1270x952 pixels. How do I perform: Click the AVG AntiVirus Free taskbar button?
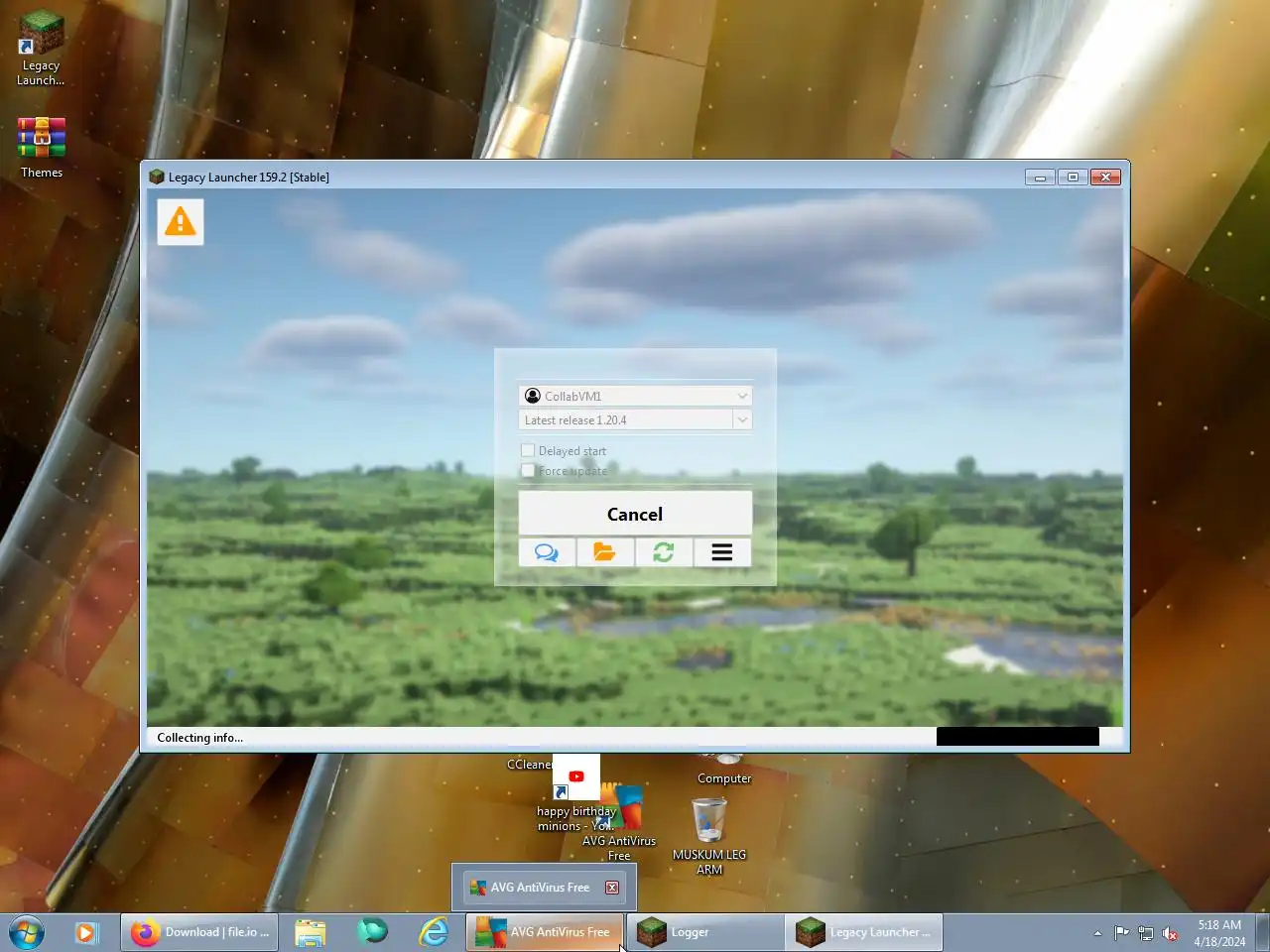pos(545,932)
